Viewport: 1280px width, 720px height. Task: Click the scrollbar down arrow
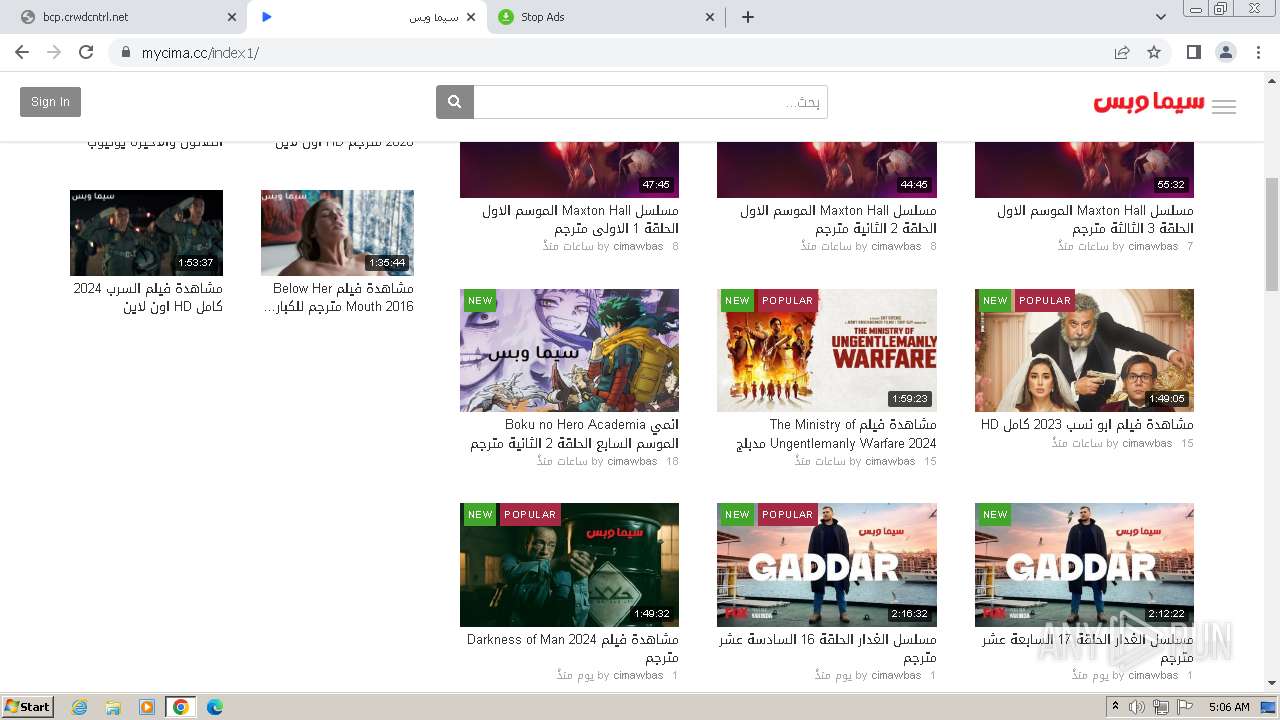point(1271,683)
